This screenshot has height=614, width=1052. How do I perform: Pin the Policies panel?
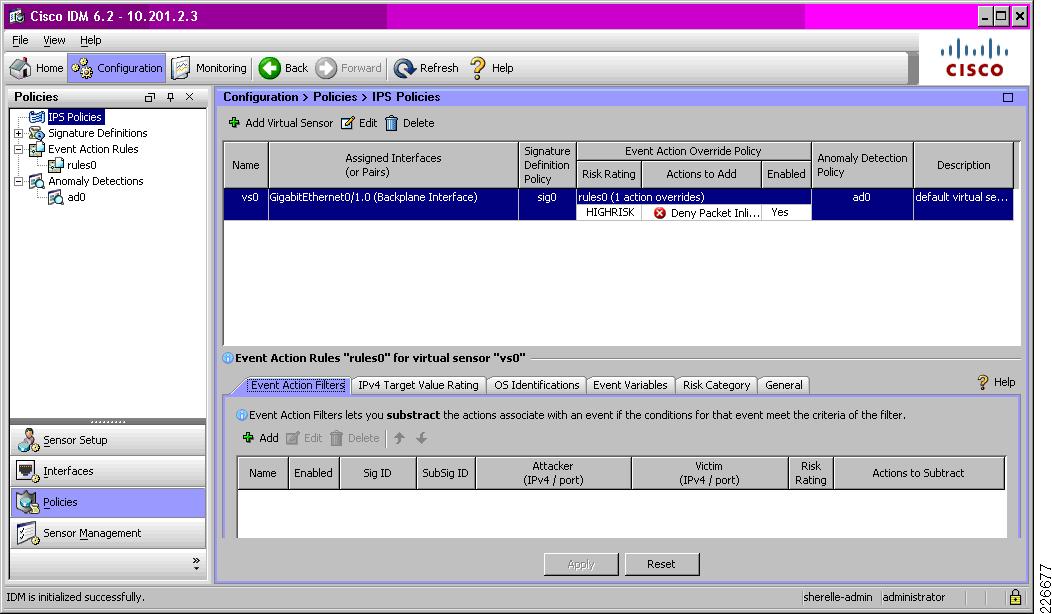click(x=170, y=97)
